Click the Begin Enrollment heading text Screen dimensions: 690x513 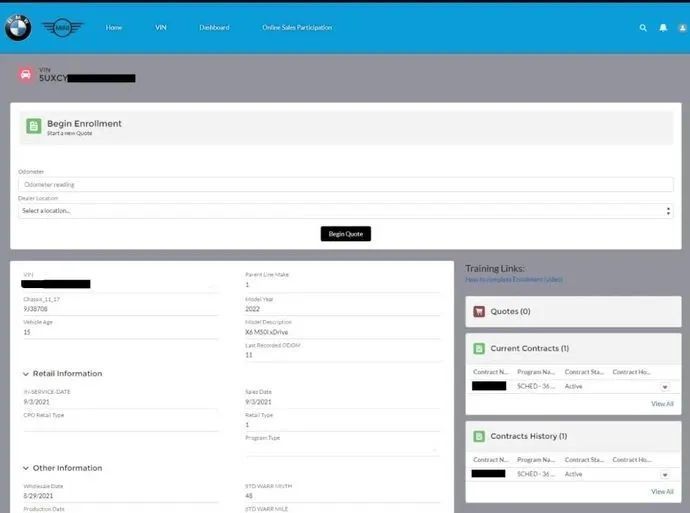84,123
